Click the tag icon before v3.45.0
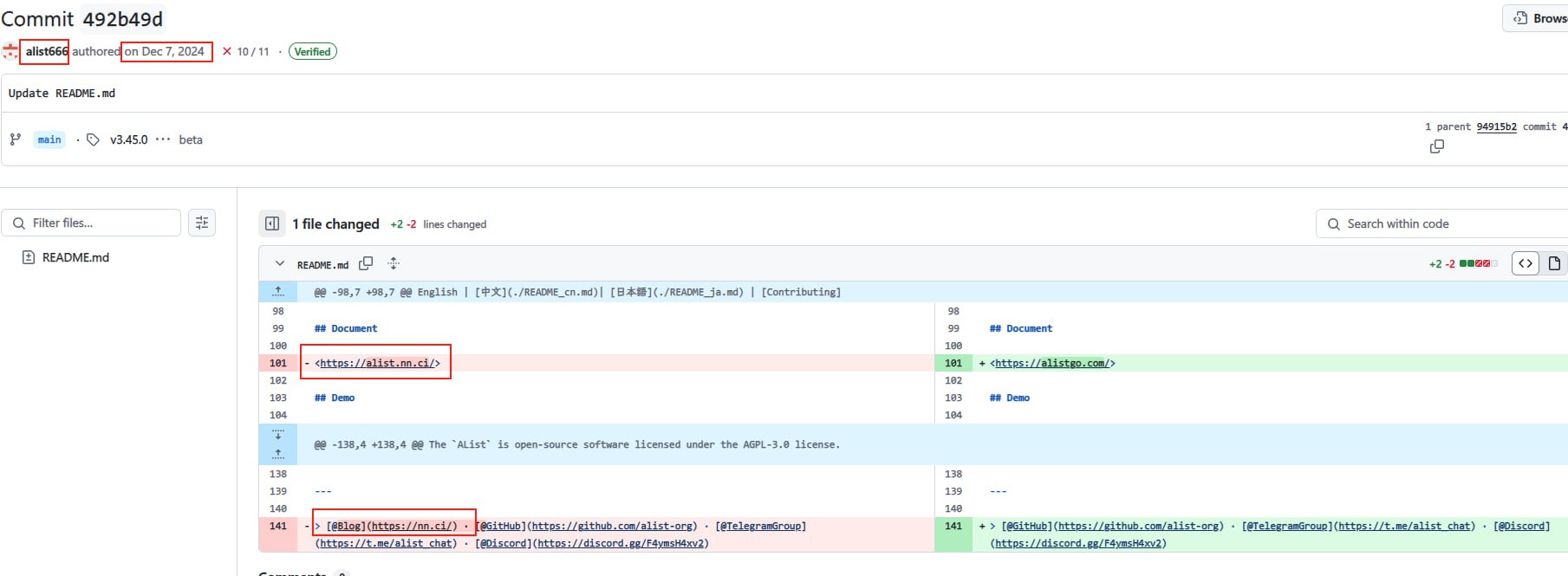Viewport: 1568px width, 576px height. [94, 139]
